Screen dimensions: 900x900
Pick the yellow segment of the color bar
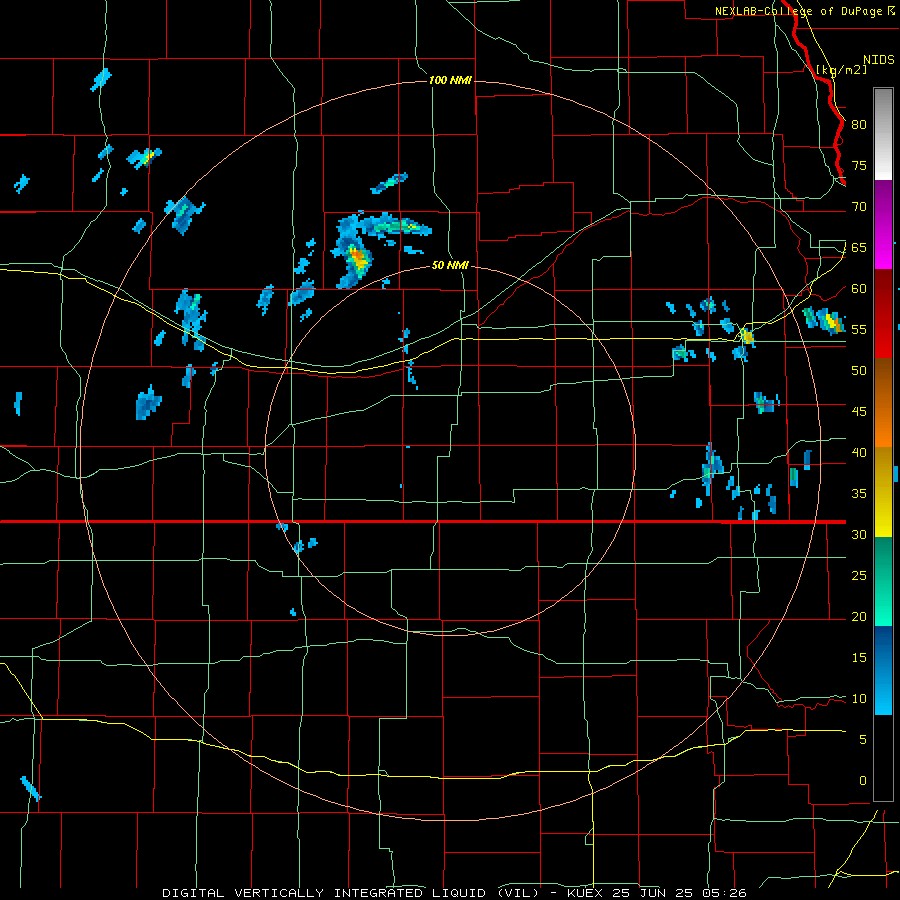coord(883,492)
